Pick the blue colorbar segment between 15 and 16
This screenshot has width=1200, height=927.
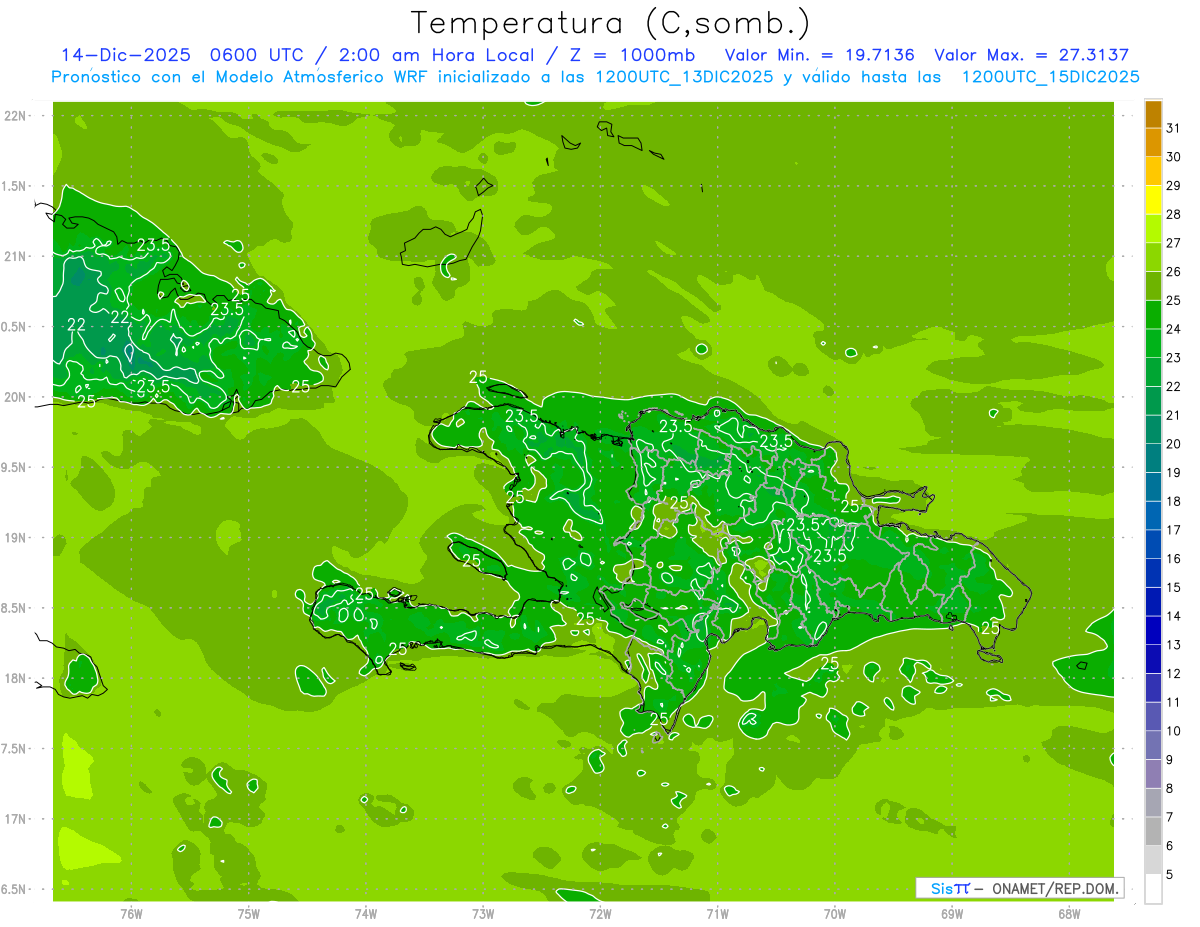[x=1153, y=573]
